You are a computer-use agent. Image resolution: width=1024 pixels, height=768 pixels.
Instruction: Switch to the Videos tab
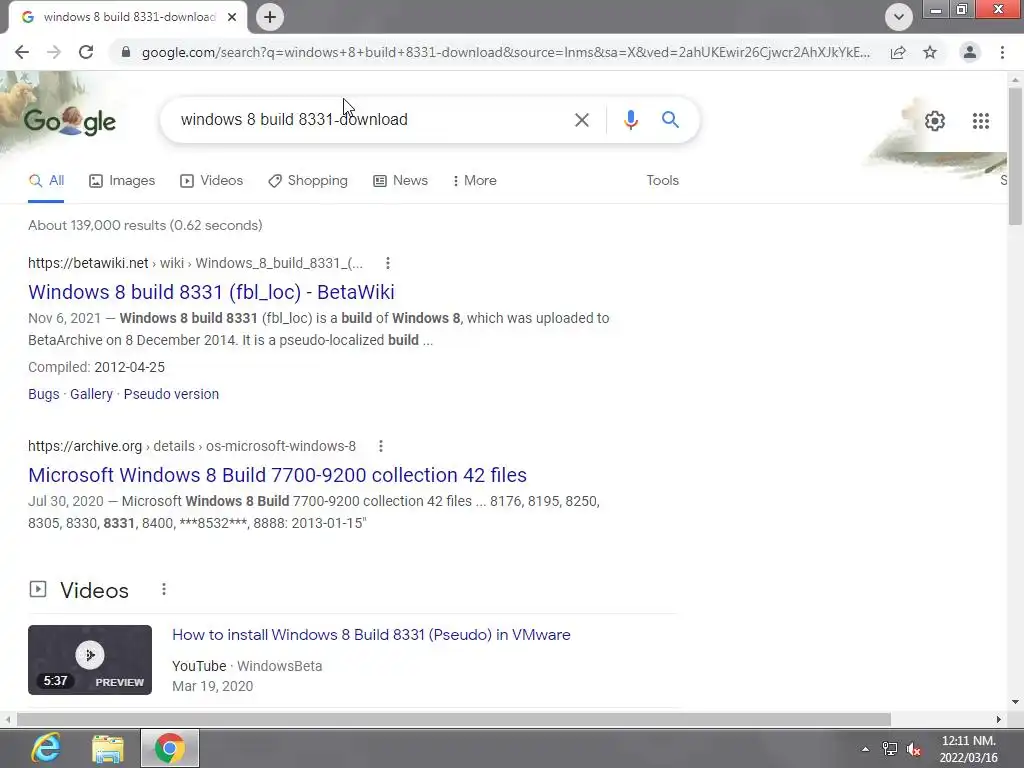click(x=212, y=181)
